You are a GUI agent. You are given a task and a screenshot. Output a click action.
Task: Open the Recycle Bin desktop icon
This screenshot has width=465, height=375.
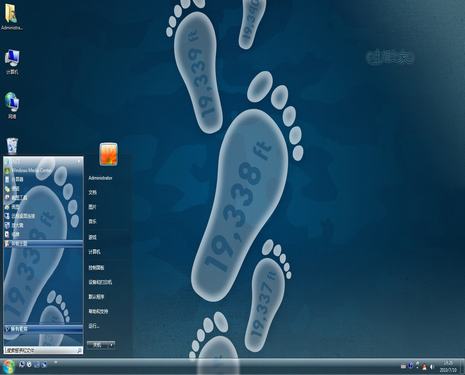(12, 146)
